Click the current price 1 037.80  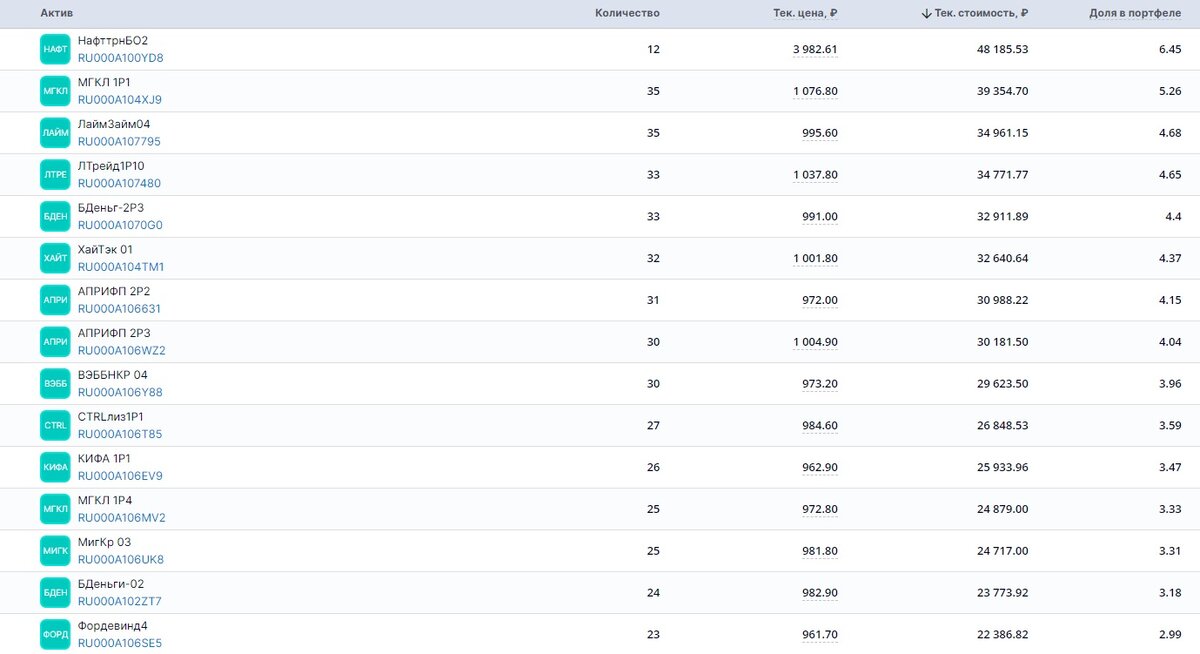(815, 175)
